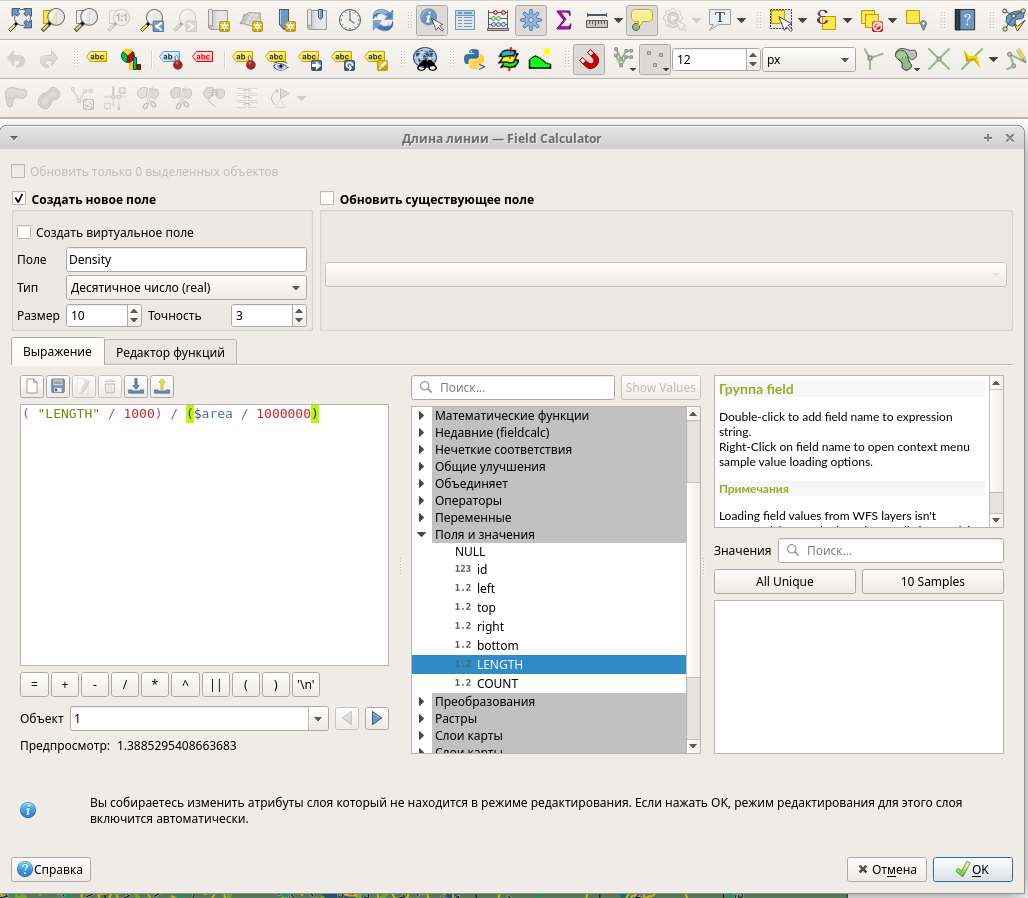The height and width of the screenshot is (898, 1028).
Task: Tick the 'Создать виртуальное поле' checkbox
Action: (24, 232)
